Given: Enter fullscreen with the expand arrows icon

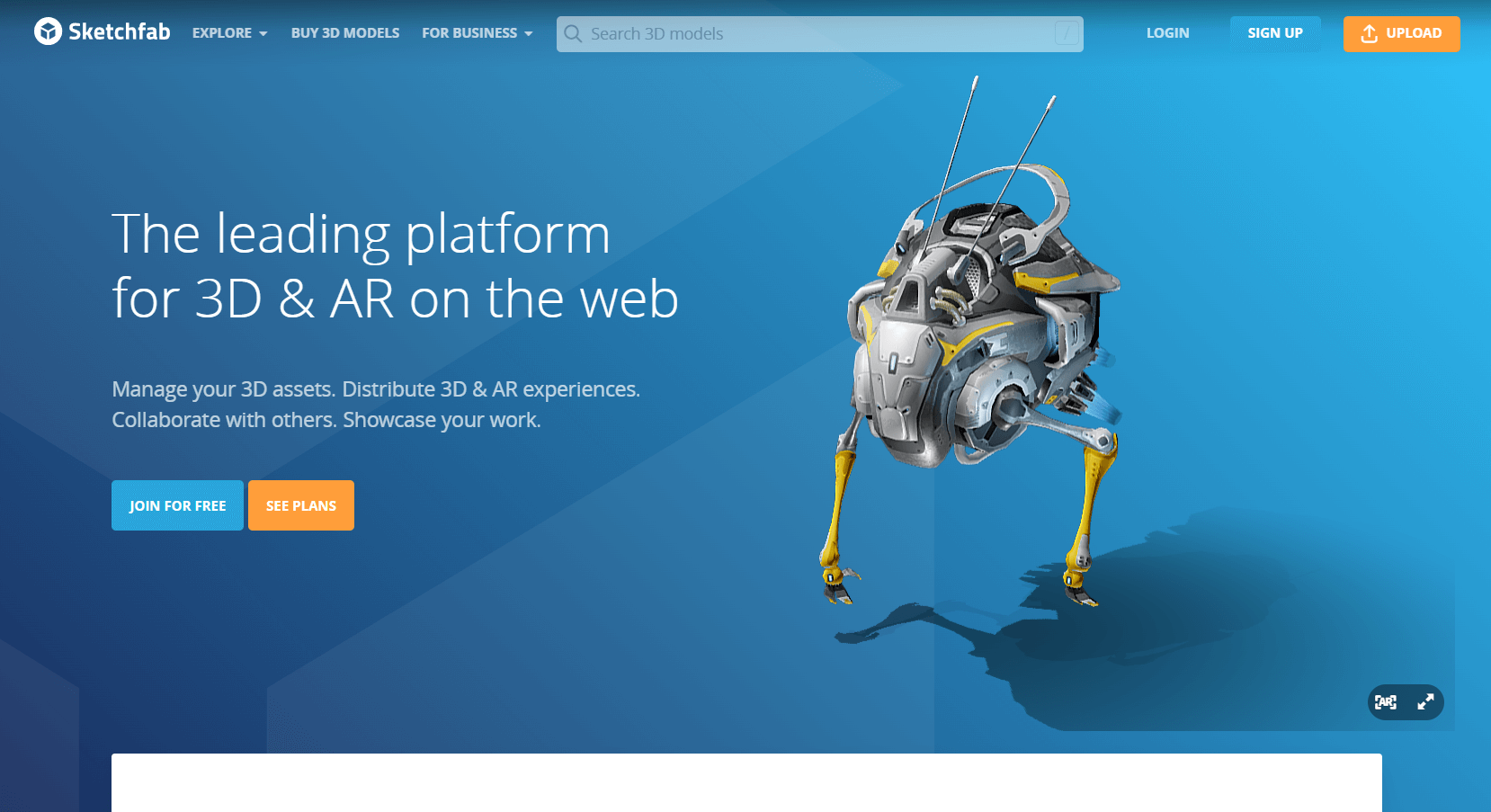Looking at the screenshot, I should [x=1425, y=702].
